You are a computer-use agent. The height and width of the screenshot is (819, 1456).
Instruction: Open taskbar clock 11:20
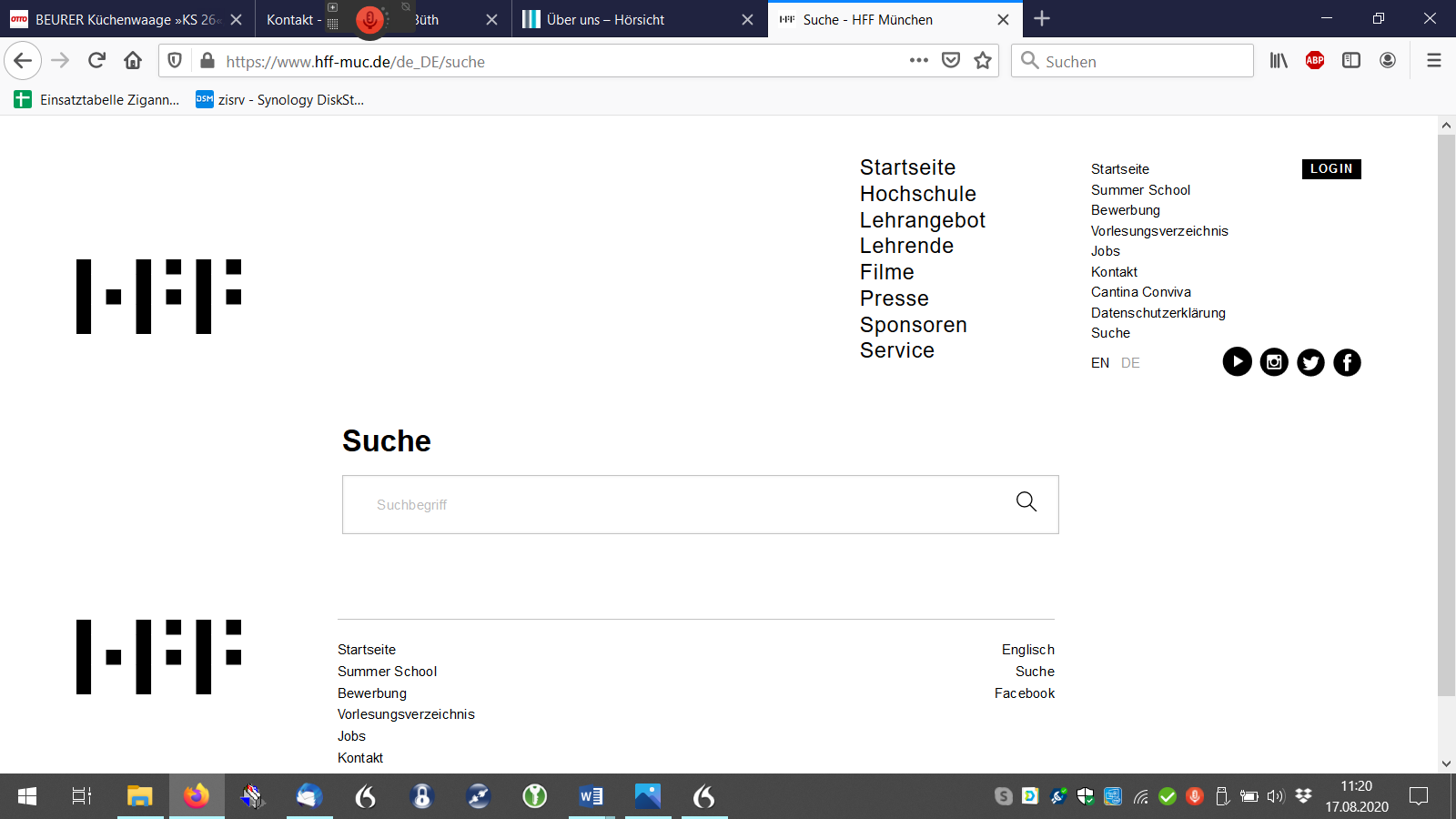[x=1356, y=796]
